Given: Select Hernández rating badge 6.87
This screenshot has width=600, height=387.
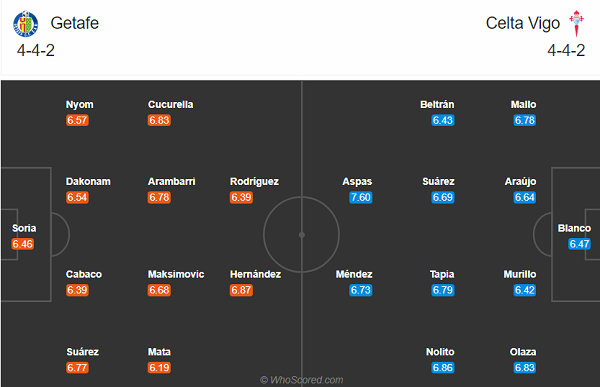Looking at the screenshot, I should pos(241,290).
